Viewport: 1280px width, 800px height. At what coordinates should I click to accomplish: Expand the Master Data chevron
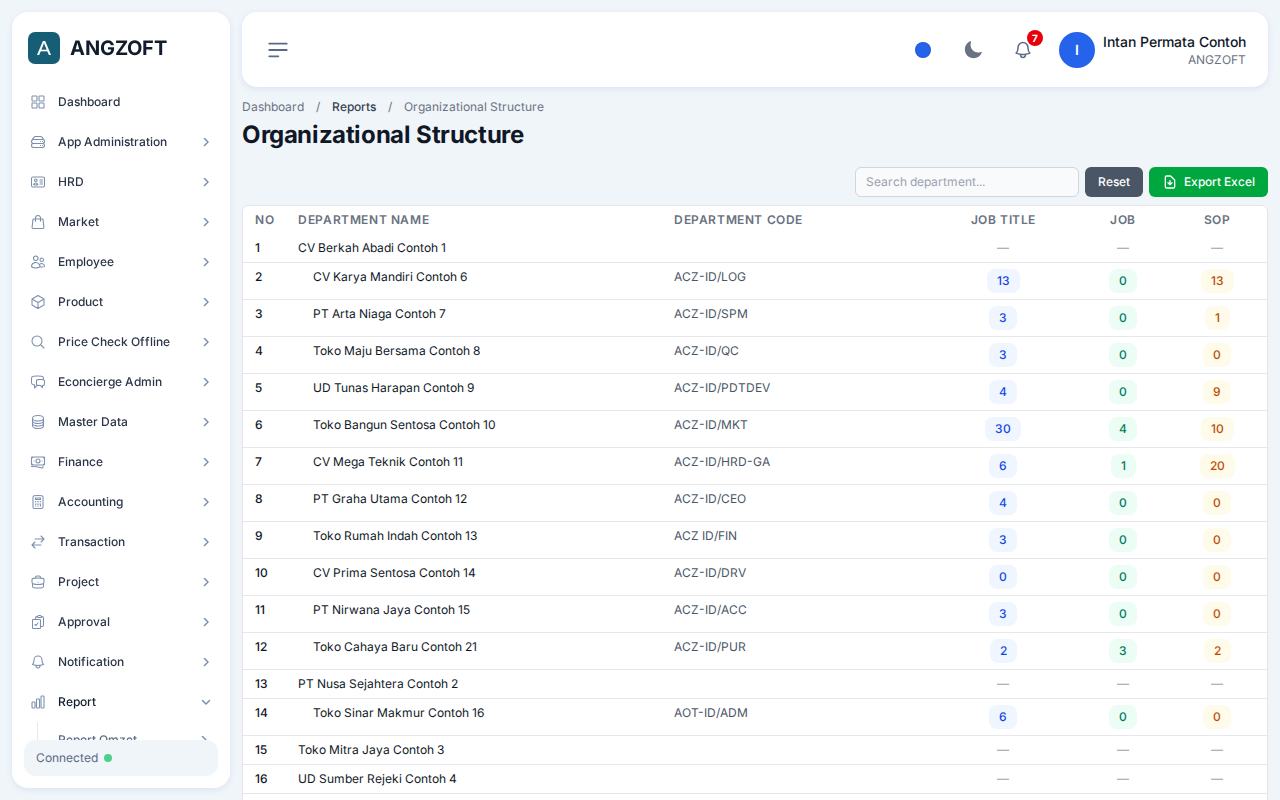click(x=206, y=422)
